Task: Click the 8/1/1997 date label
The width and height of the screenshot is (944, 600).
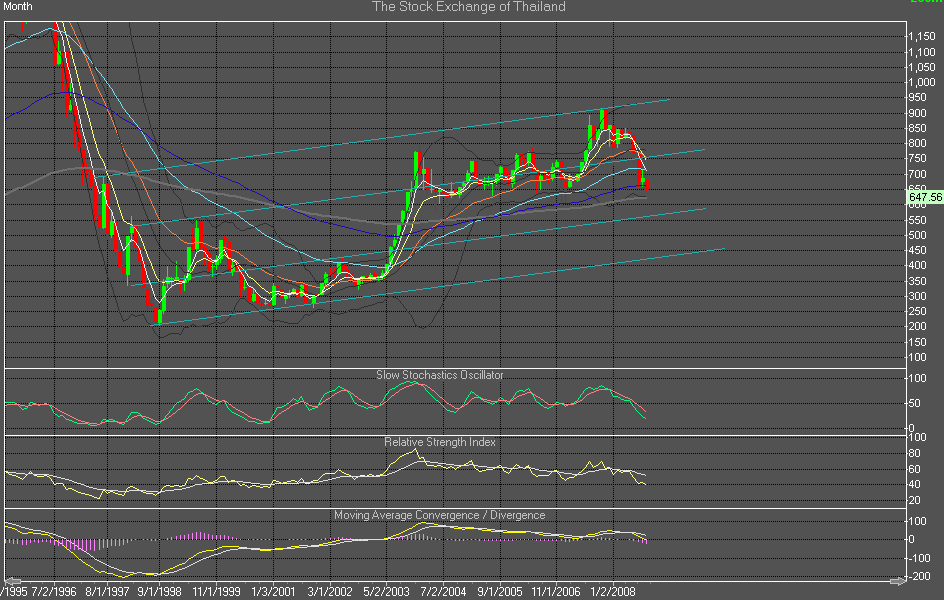Action: point(107,592)
